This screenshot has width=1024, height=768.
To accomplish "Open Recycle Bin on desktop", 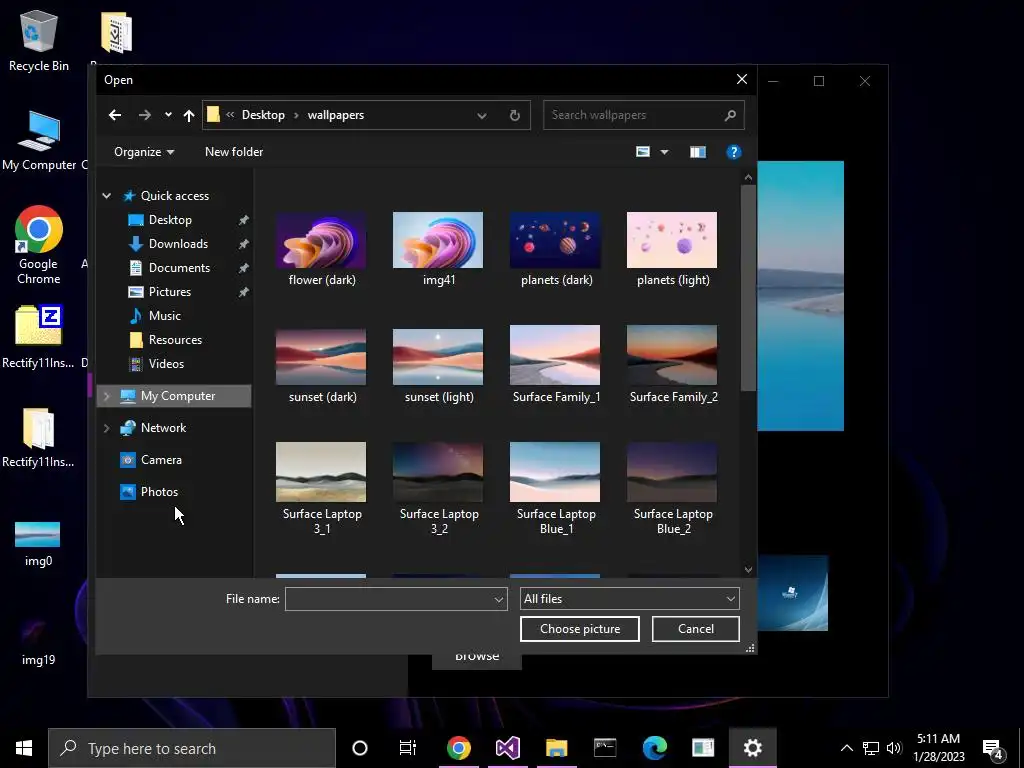I will [x=39, y=40].
